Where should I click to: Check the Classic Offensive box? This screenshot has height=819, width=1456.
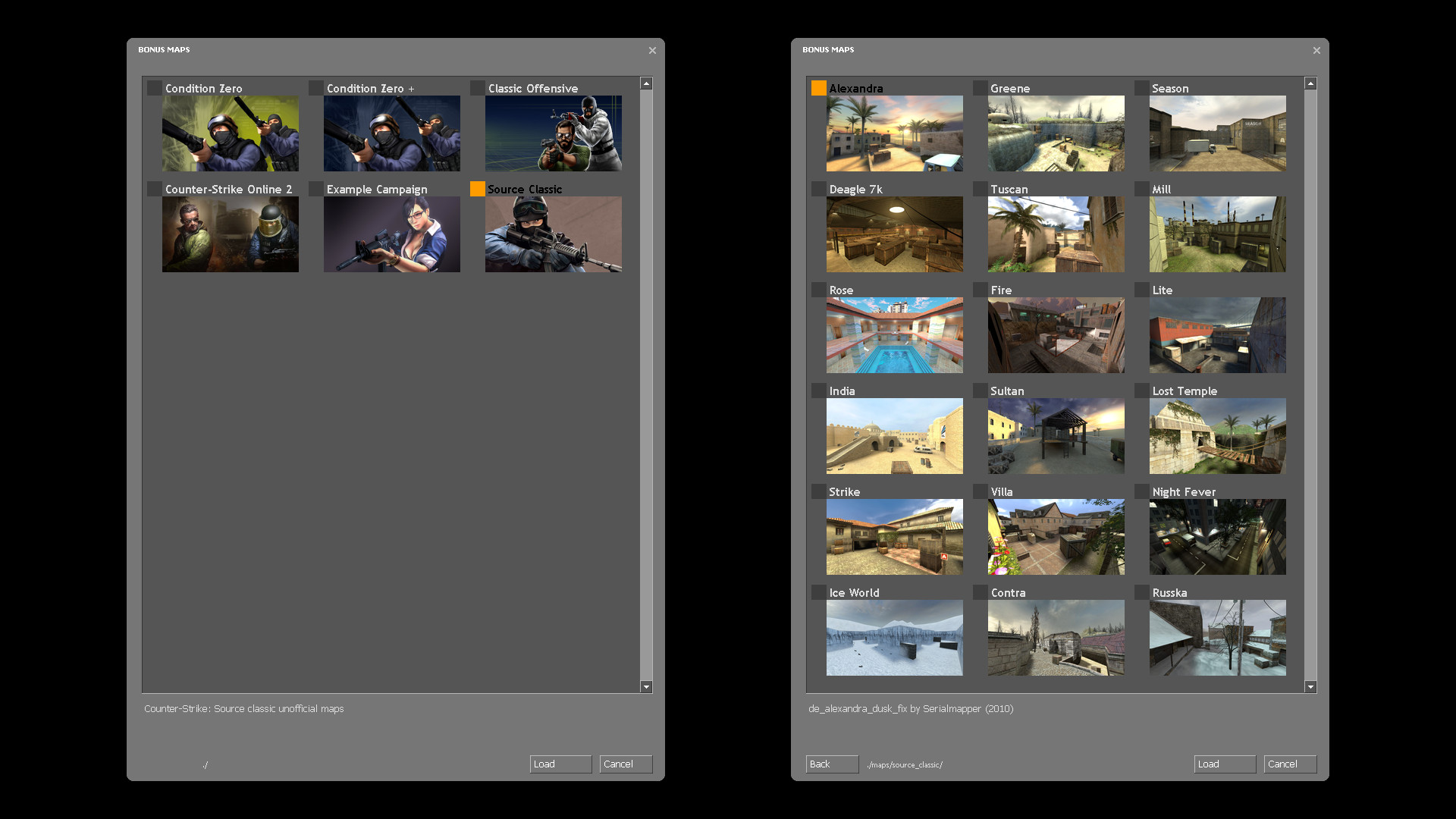478,88
